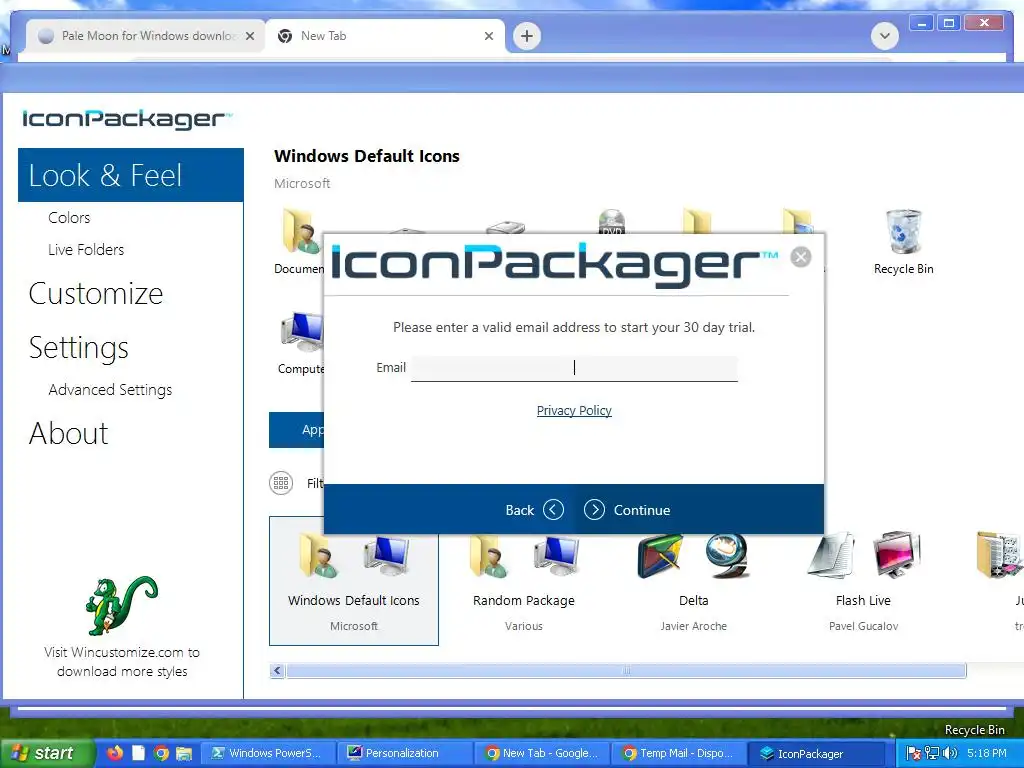Click the IconPackager logo in sidebar
The width and height of the screenshot is (1024, 768).
[126, 119]
